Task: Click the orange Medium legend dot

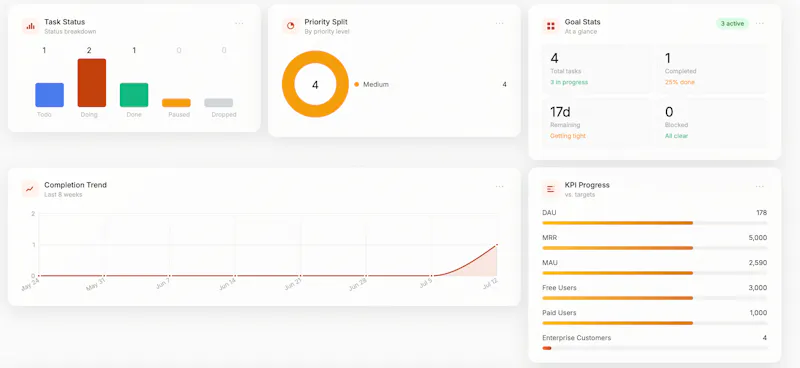Action: (x=356, y=85)
